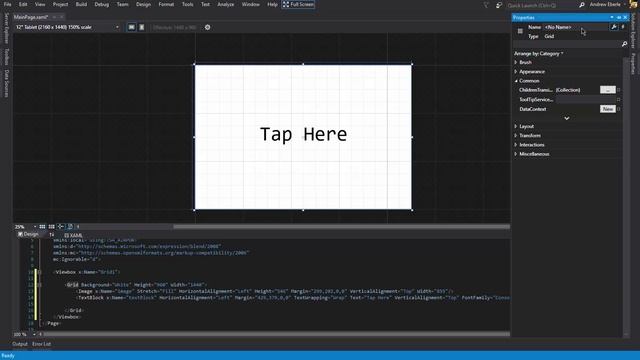This screenshot has height=360, width=640.
Task: Set the designer to portrait orientation
Action: (142, 27)
